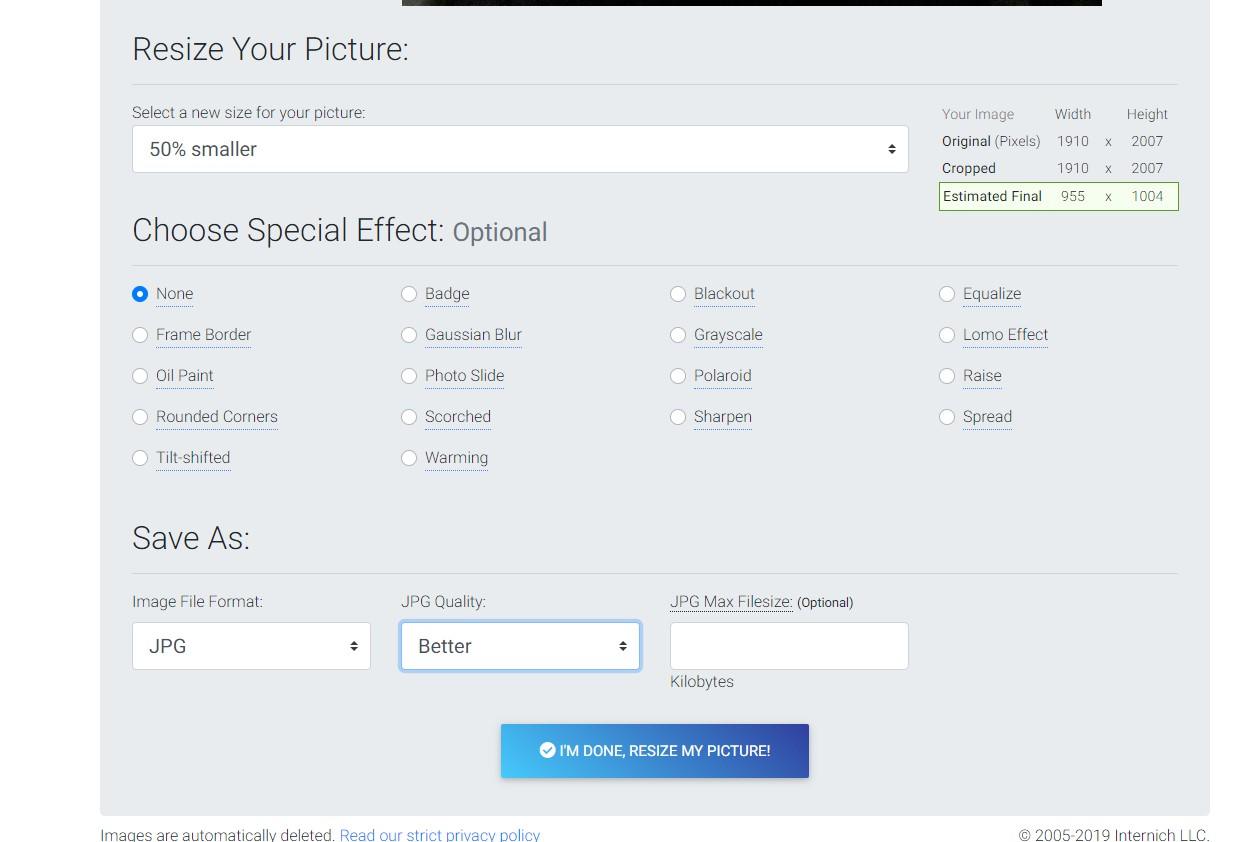Choose the Polaroid effect radio button
Viewport: 1259px width, 842px height.
(678, 376)
